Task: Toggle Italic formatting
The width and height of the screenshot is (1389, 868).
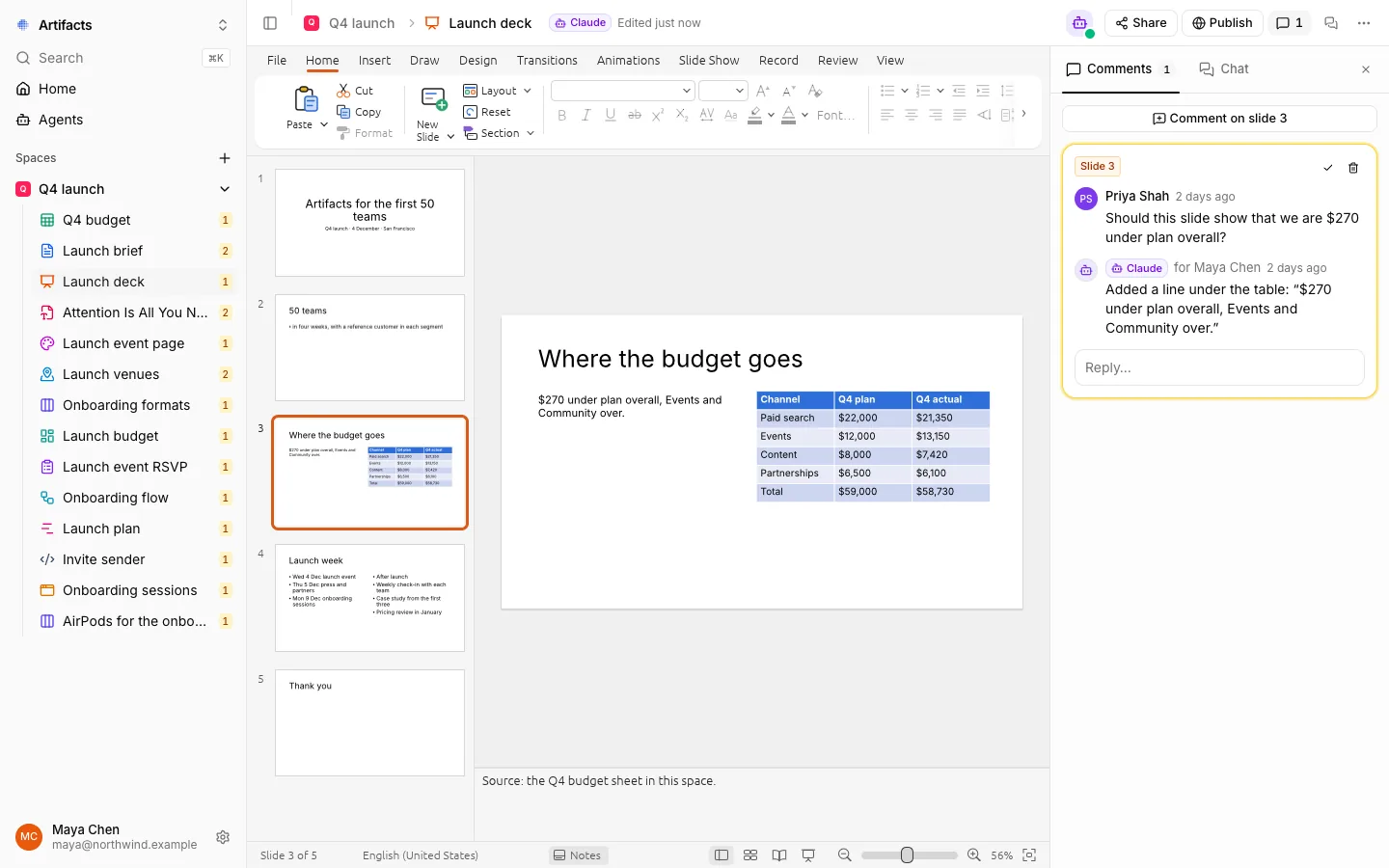Action: pos(586,115)
